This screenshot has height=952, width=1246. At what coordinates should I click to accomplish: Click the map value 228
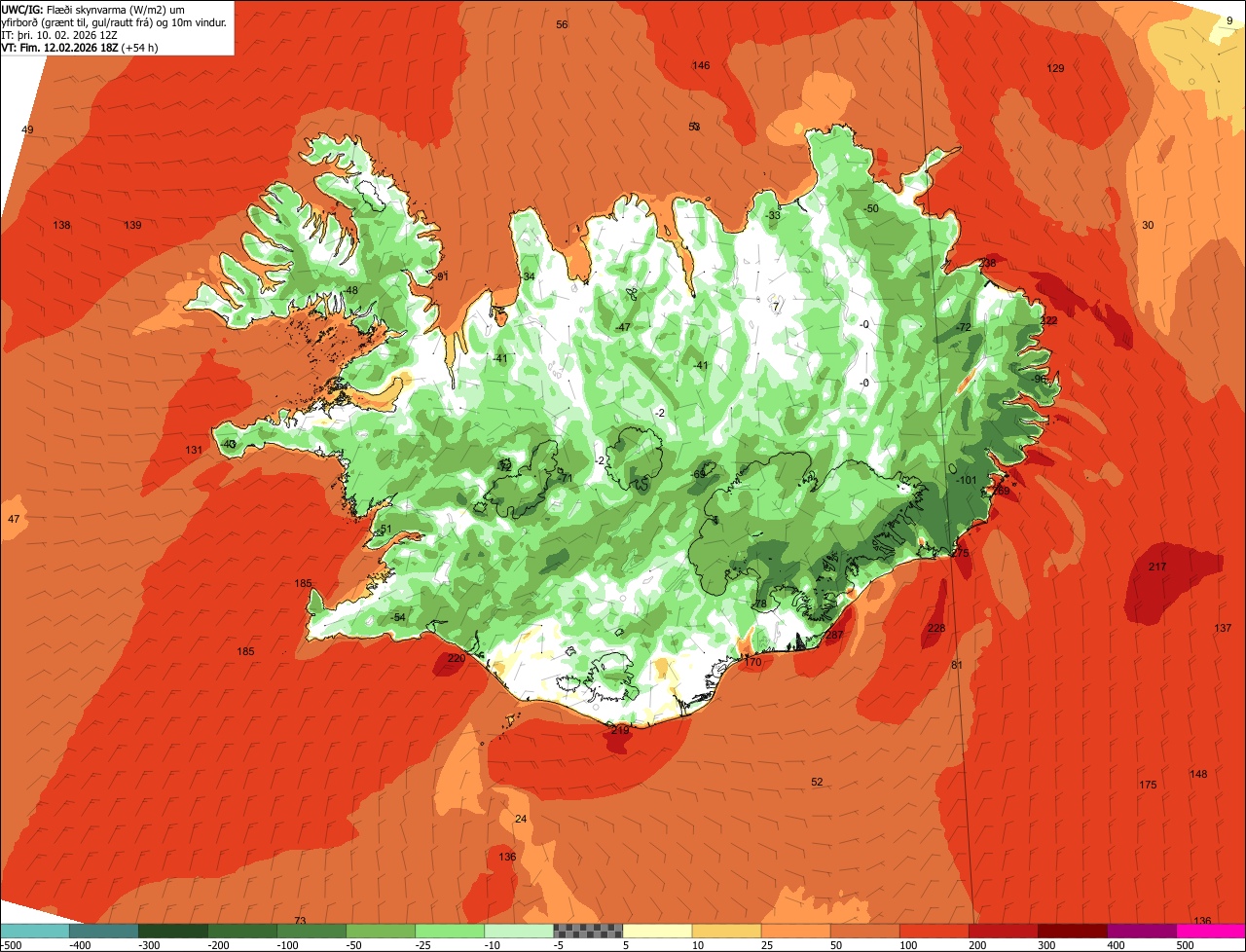point(936,629)
